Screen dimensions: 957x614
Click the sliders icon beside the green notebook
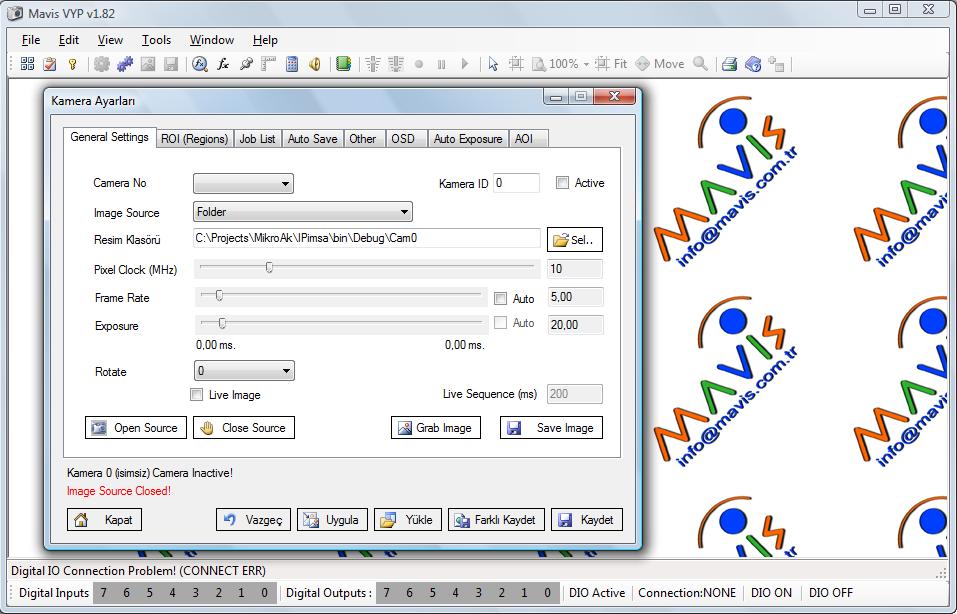373,63
